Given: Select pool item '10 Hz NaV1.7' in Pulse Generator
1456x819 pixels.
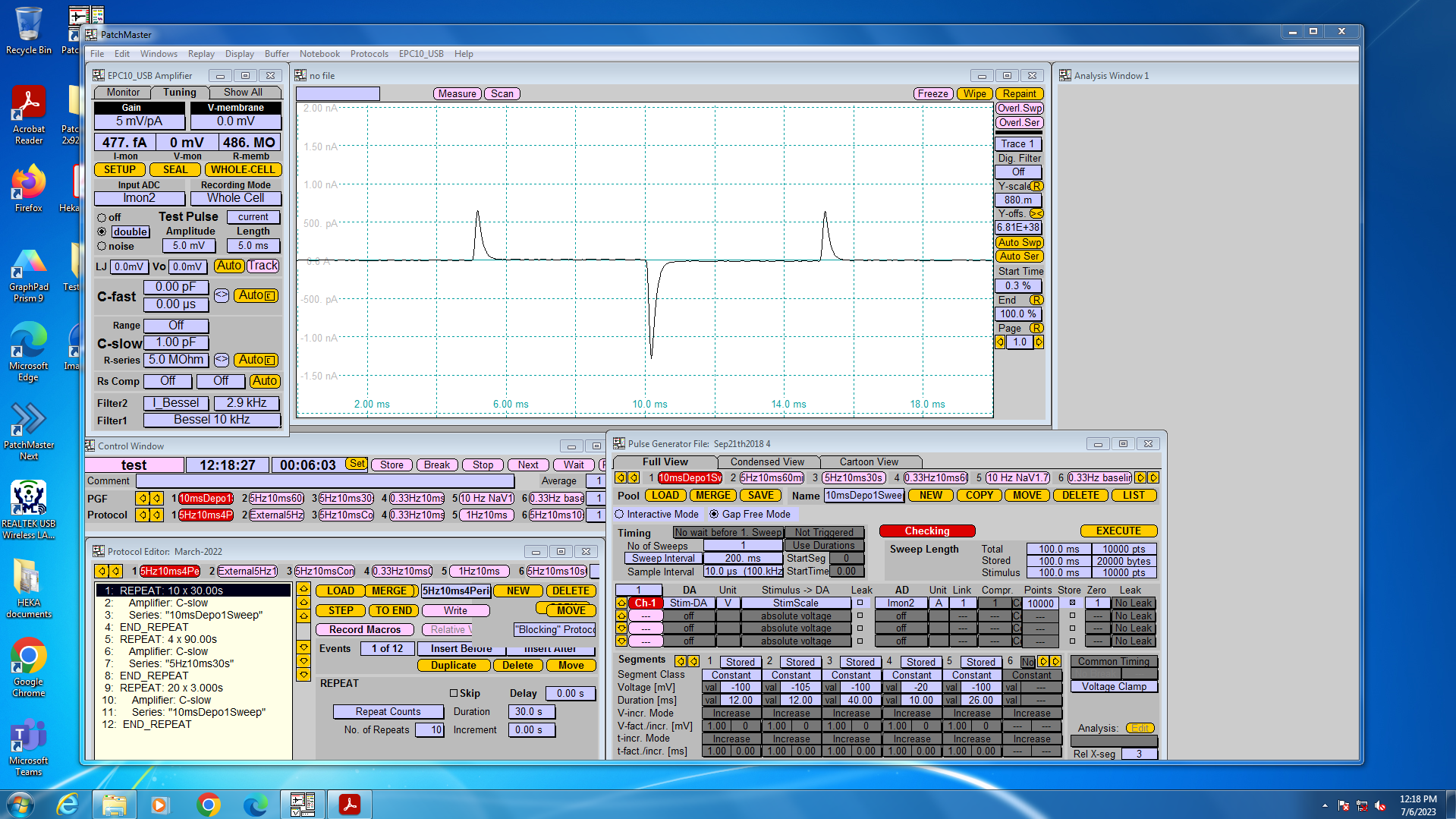Looking at the screenshot, I should 1017,477.
